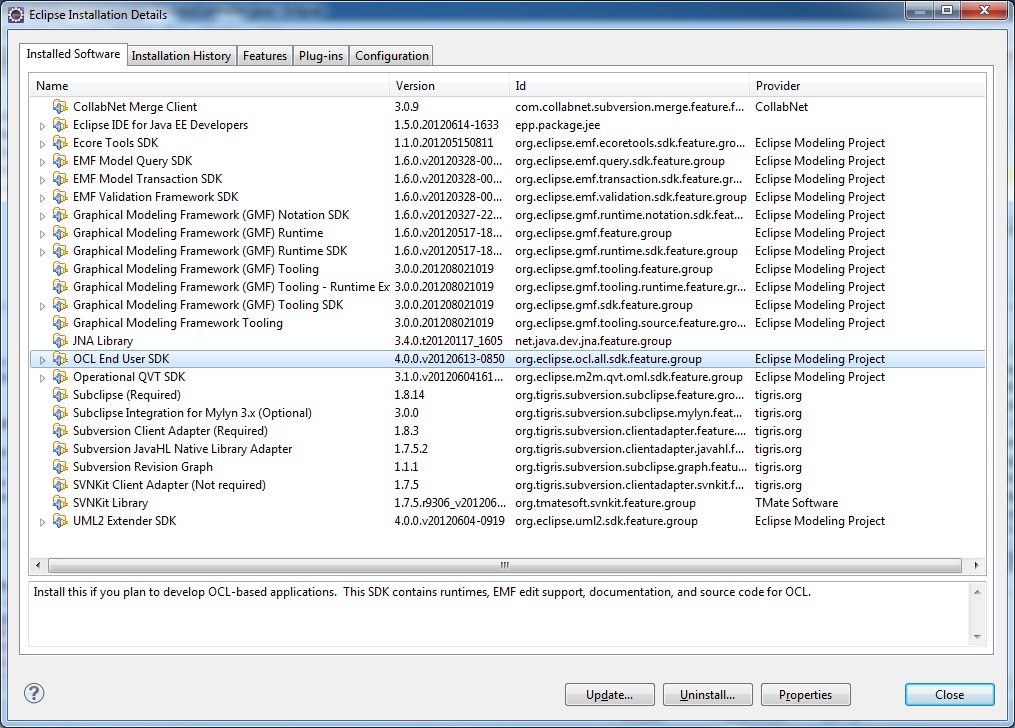The width and height of the screenshot is (1015, 728).
Task: Click the description pane scroll down arrow
Action: tap(977, 637)
